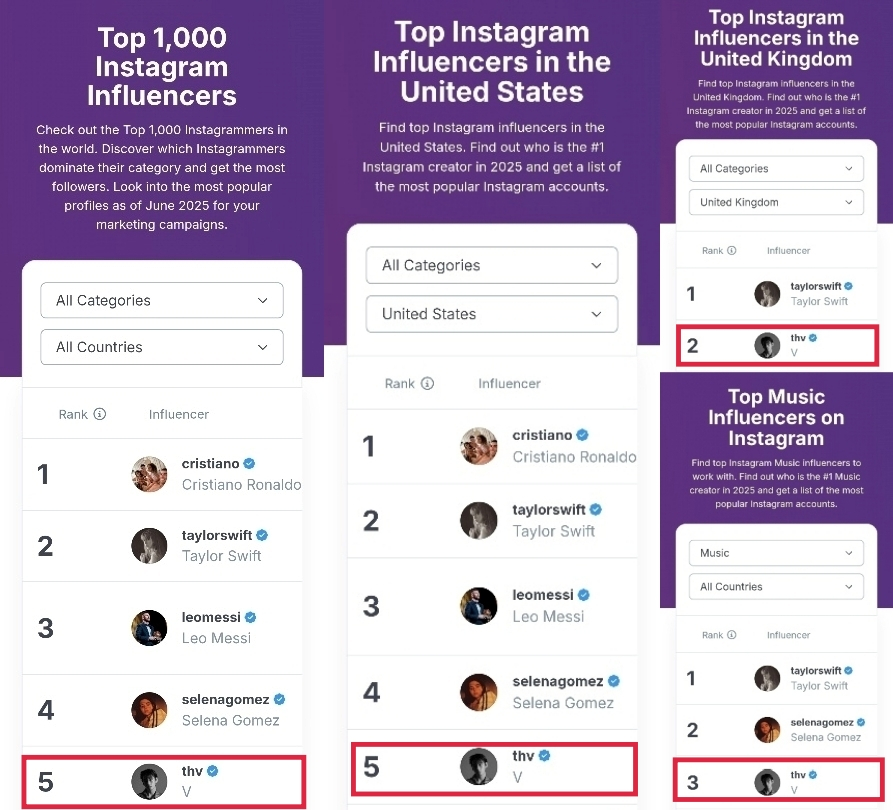
Task: Click leomessi's verified badge in the Top 1,000 list
Action: point(251,618)
